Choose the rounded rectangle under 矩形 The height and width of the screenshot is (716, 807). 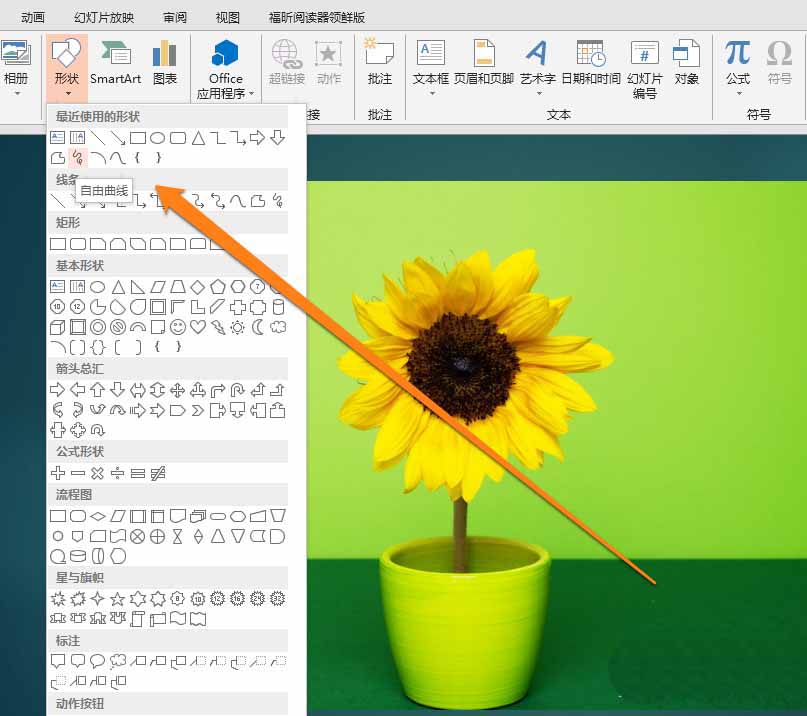78,244
